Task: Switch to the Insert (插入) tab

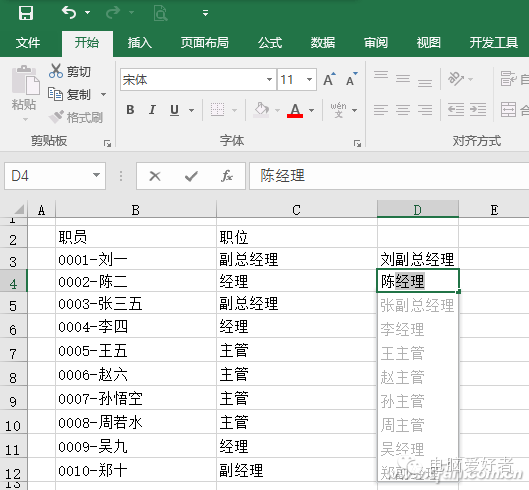Action: [x=139, y=43]
